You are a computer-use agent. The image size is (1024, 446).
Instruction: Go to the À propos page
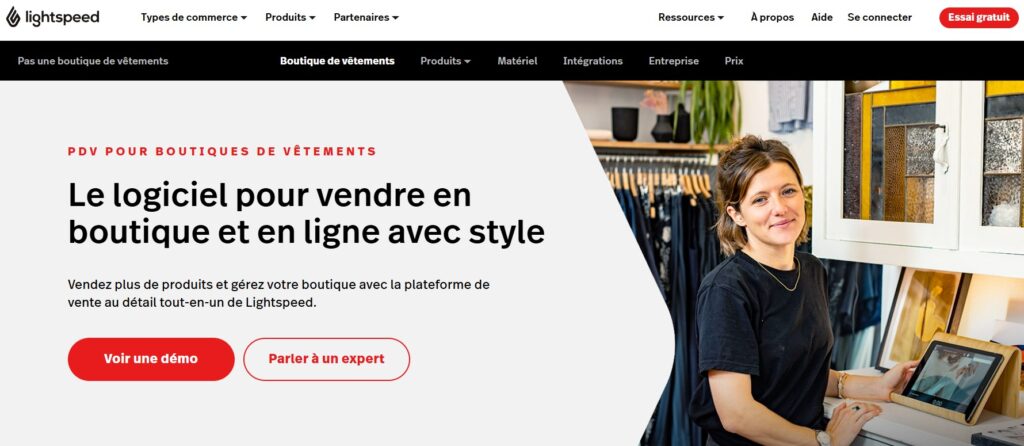point(772,18)
